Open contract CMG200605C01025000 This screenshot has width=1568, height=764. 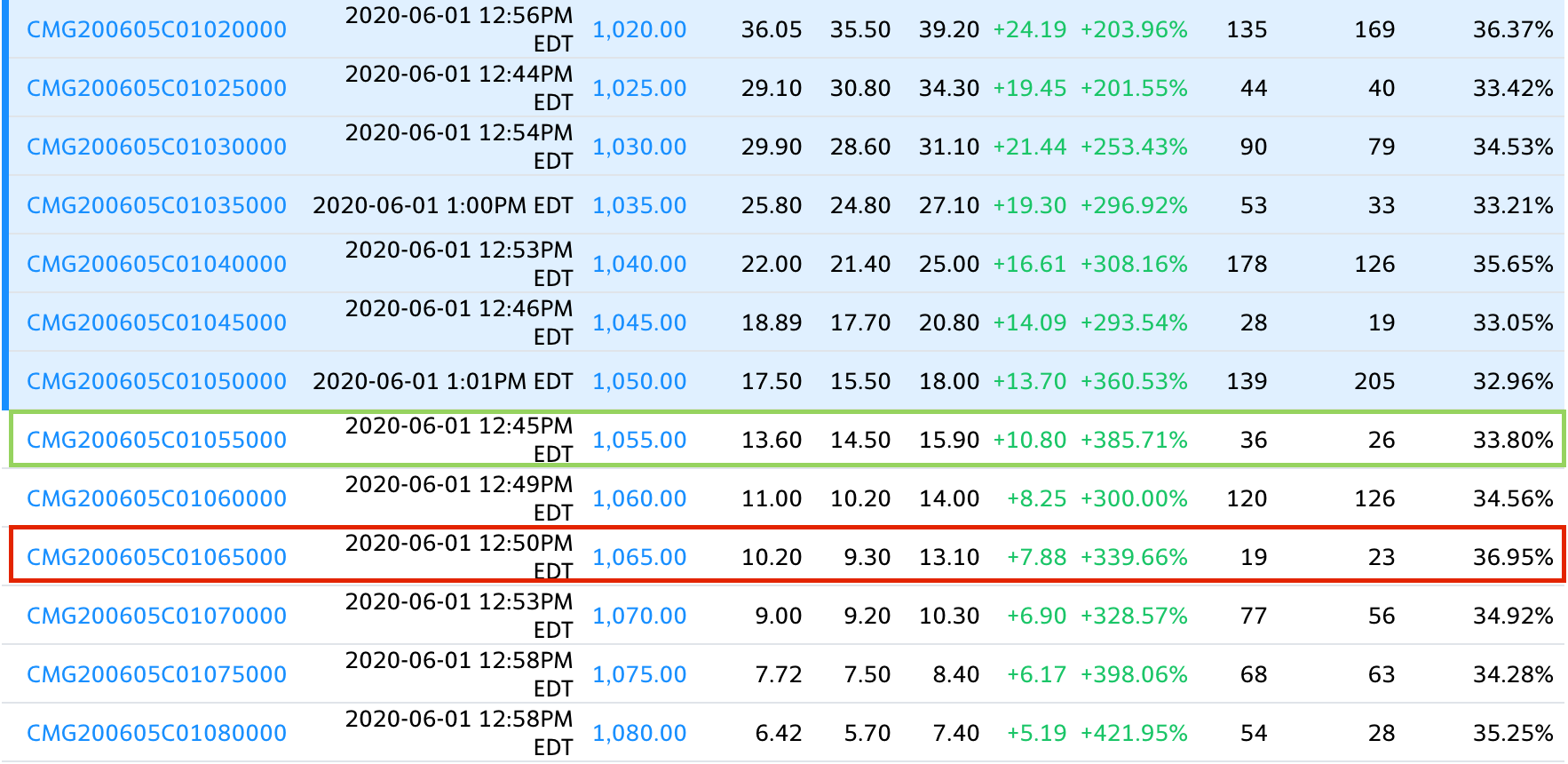pos(156,88)
